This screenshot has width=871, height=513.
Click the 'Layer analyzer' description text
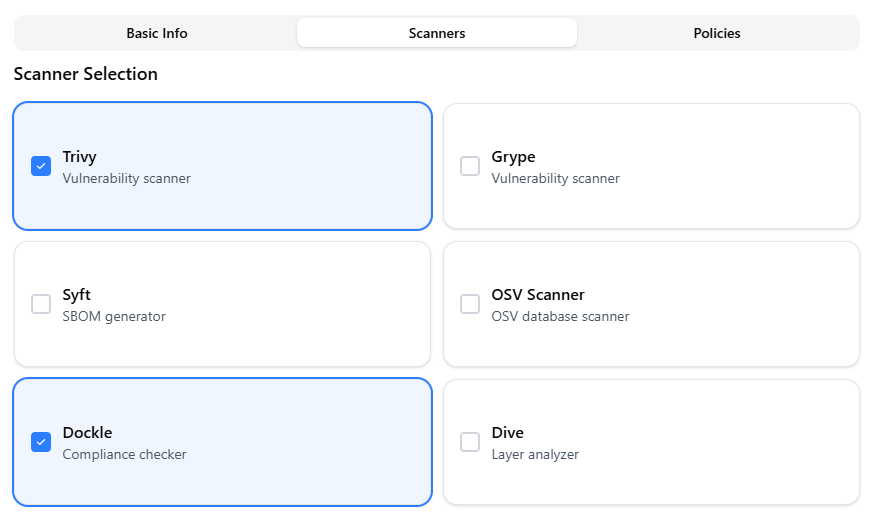pyautogui.click(x=535, y=454)
